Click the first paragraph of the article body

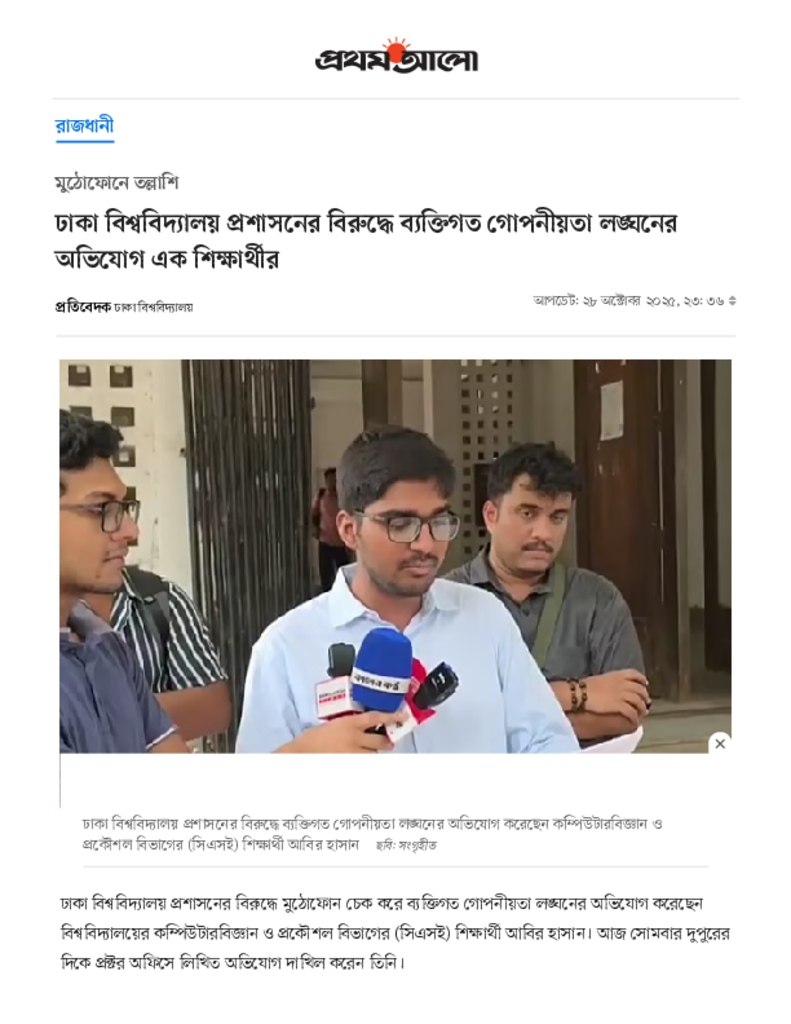(x=395, y=933)
